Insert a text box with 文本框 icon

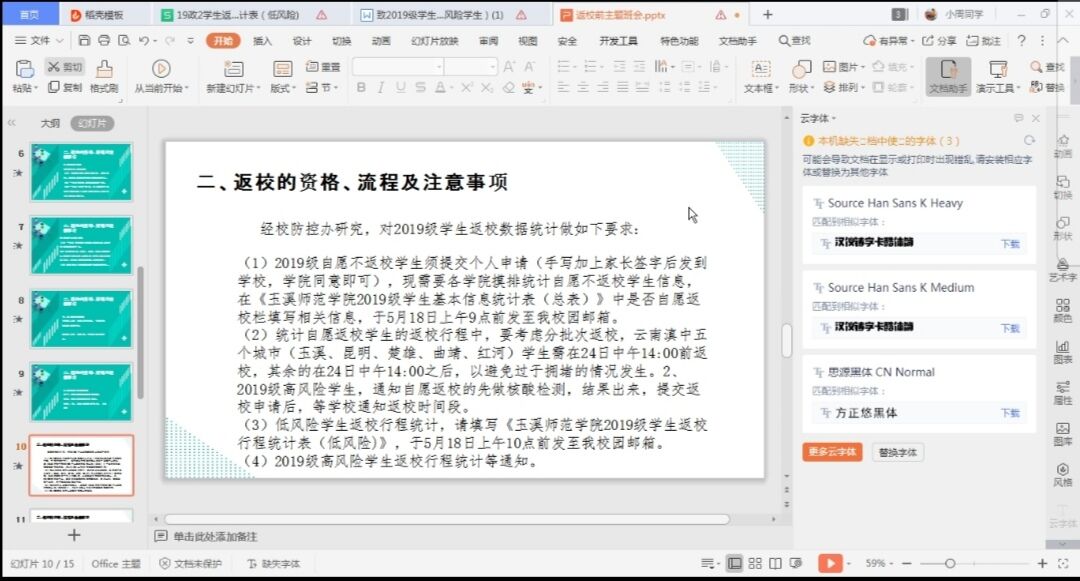pyautogui.click(x=760, y=68)
